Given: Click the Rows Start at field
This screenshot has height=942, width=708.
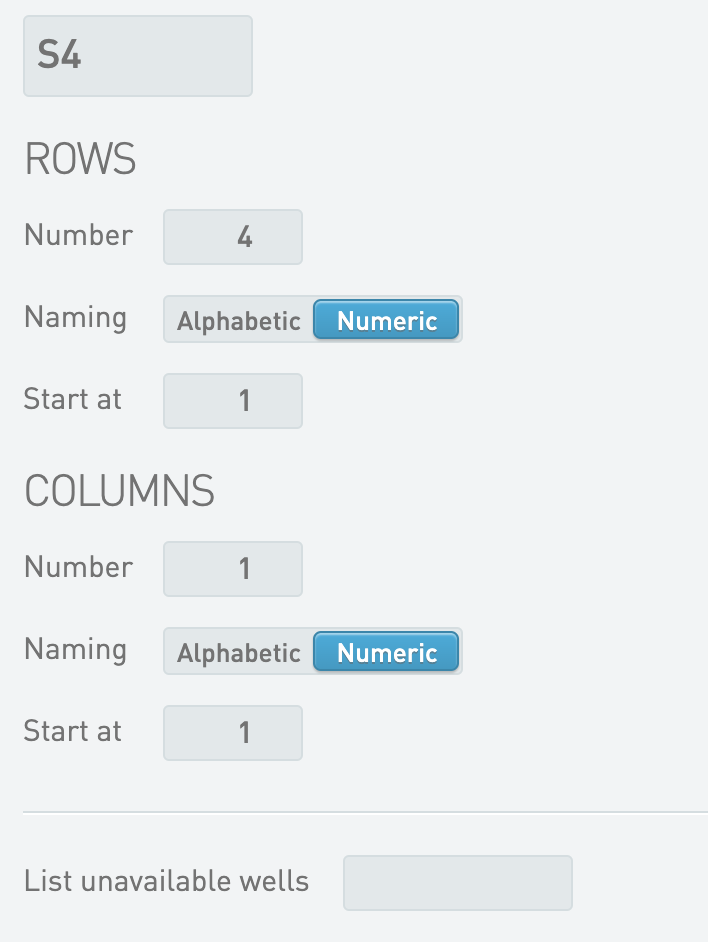Looking at the screenshot, I should 233,401.
